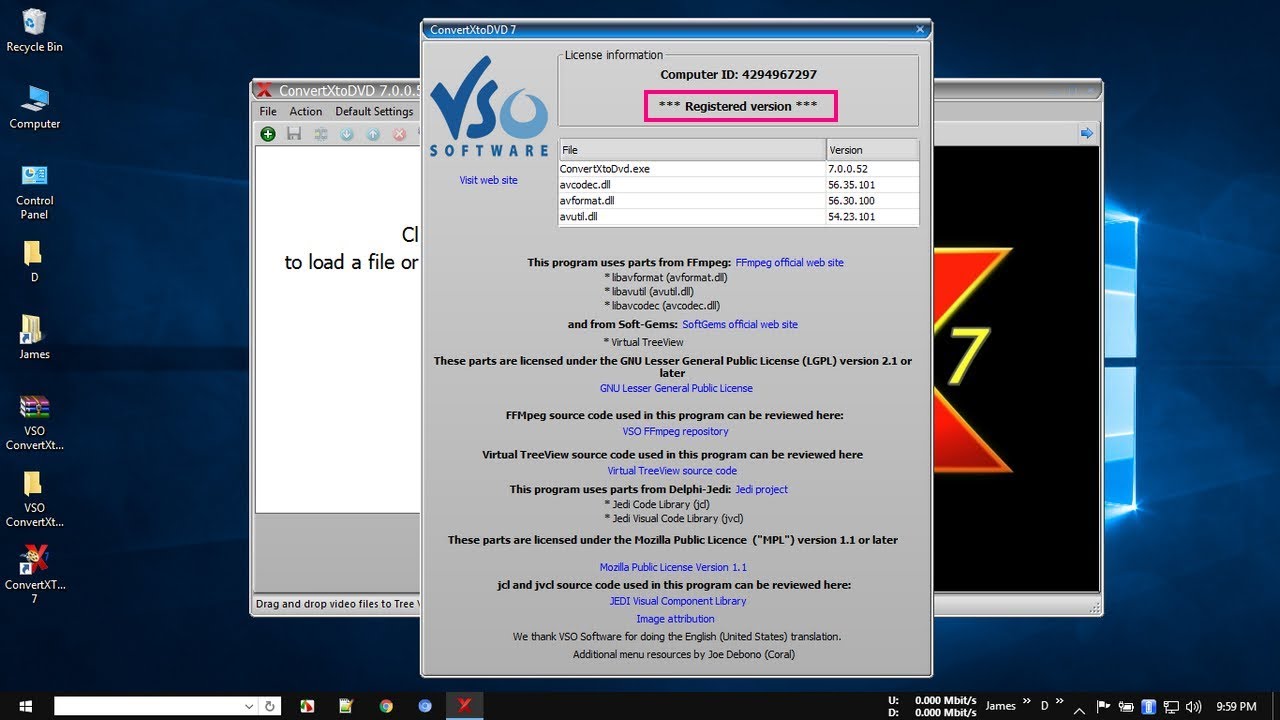The height and width of the screenshot is (720, 1280).
Task: Click the taskbar refresh icon
Action: [270, 706]
